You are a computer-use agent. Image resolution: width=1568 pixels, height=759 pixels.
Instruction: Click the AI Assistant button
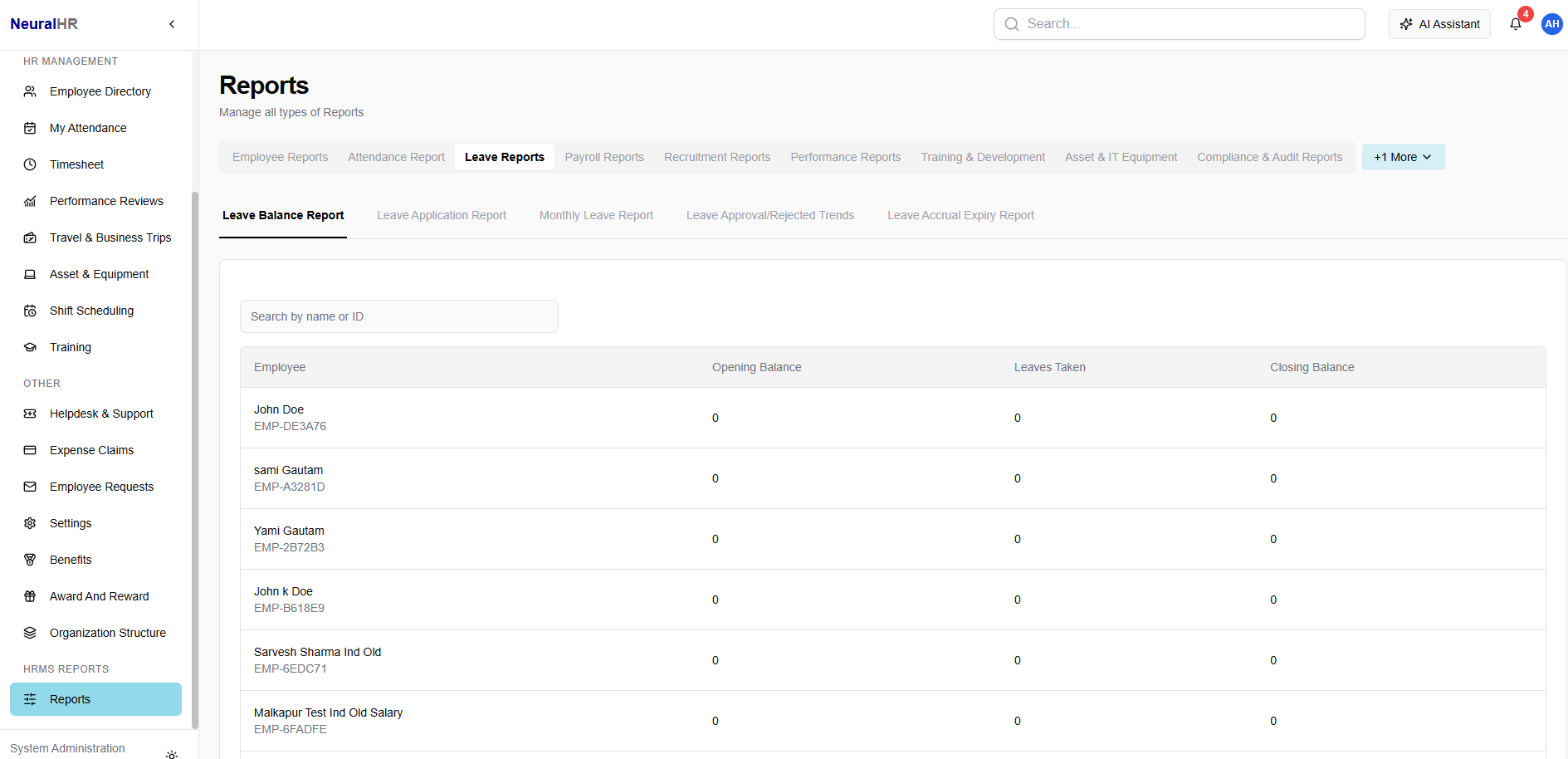click(1439, 24)
